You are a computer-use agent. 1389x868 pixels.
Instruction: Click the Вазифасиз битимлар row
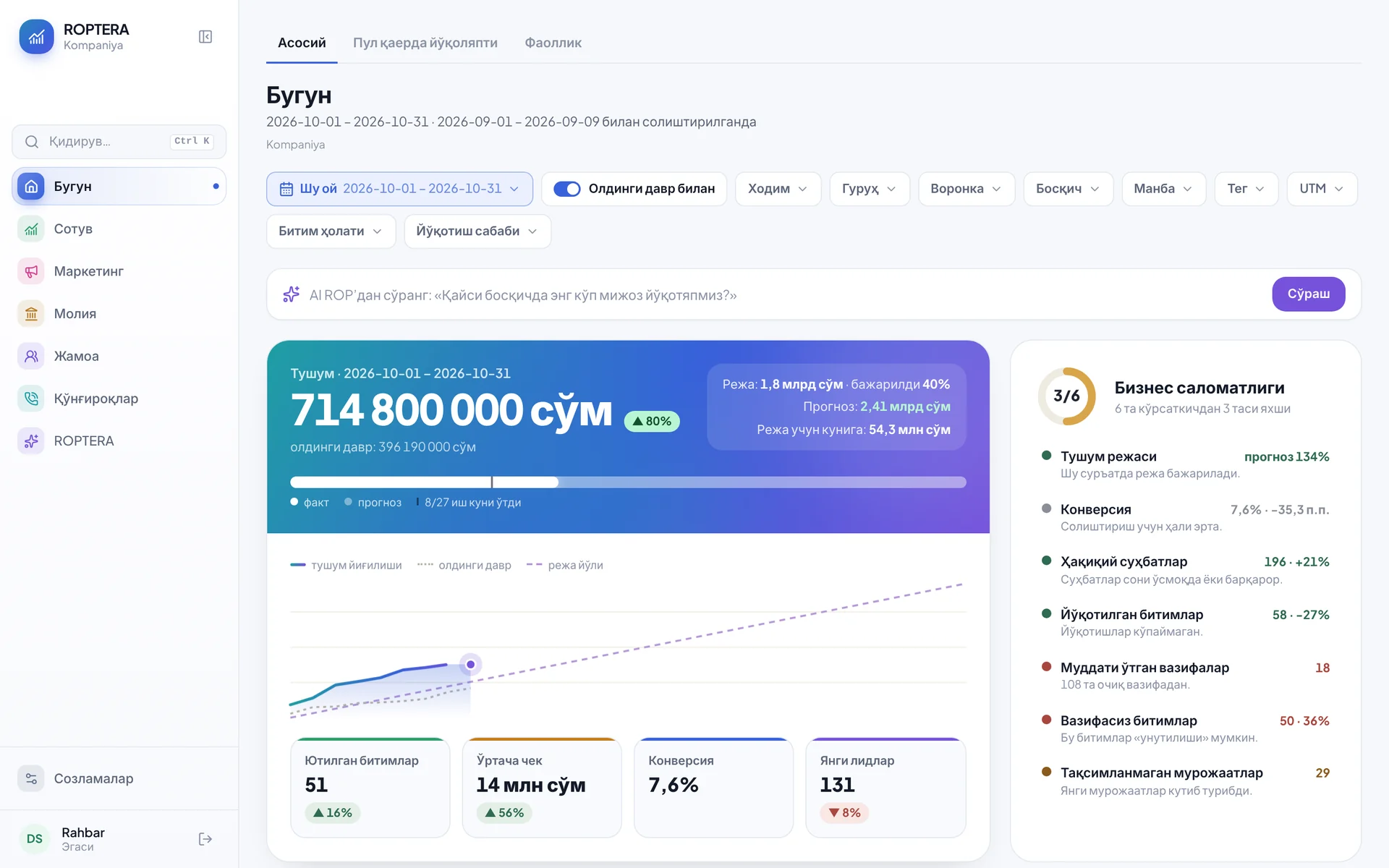coord(1185,728)
